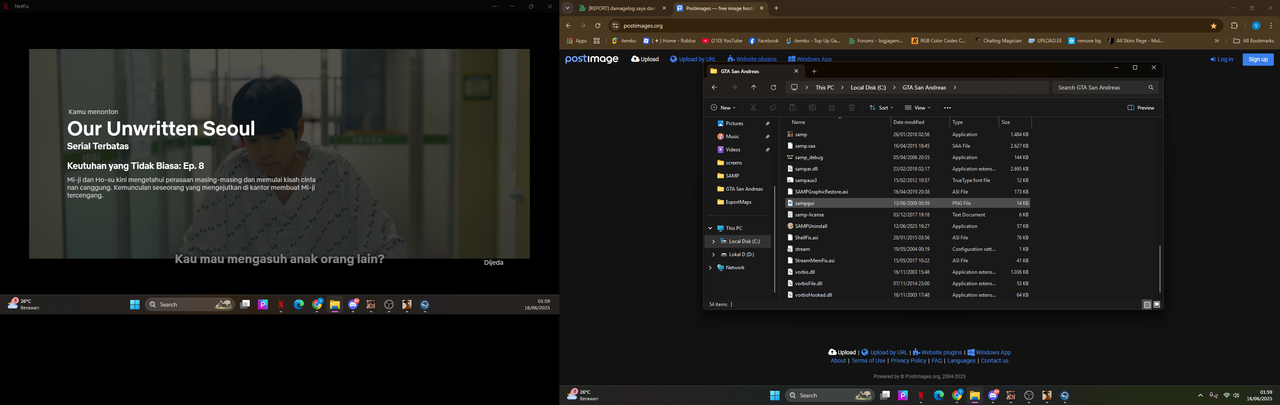Click the Explorer file list vertical scrollbar
Screen dimensions: 1280x405
(x=1160, y=267)
